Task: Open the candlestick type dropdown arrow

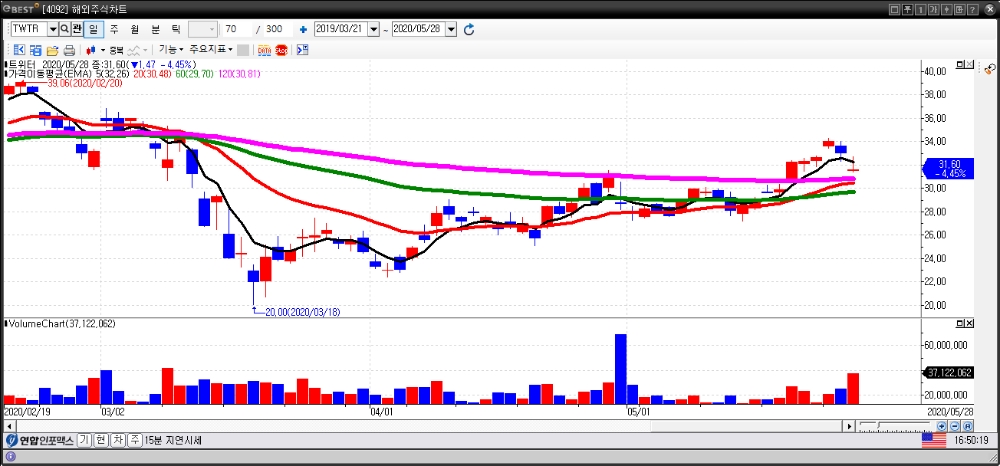Action: [102, 50]
